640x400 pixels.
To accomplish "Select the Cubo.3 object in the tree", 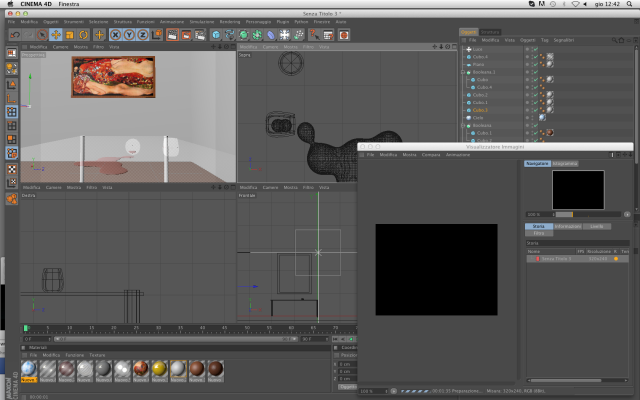I will tap(480, 110).
